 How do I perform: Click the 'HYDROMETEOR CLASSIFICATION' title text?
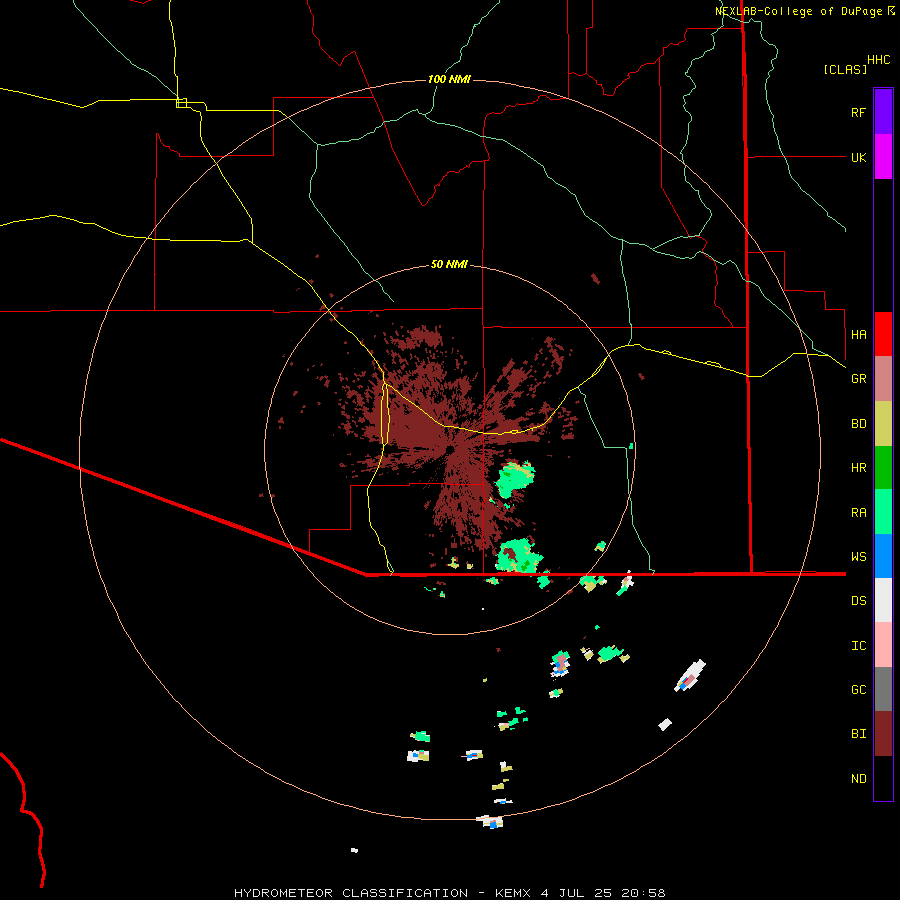tap(351, 893)
